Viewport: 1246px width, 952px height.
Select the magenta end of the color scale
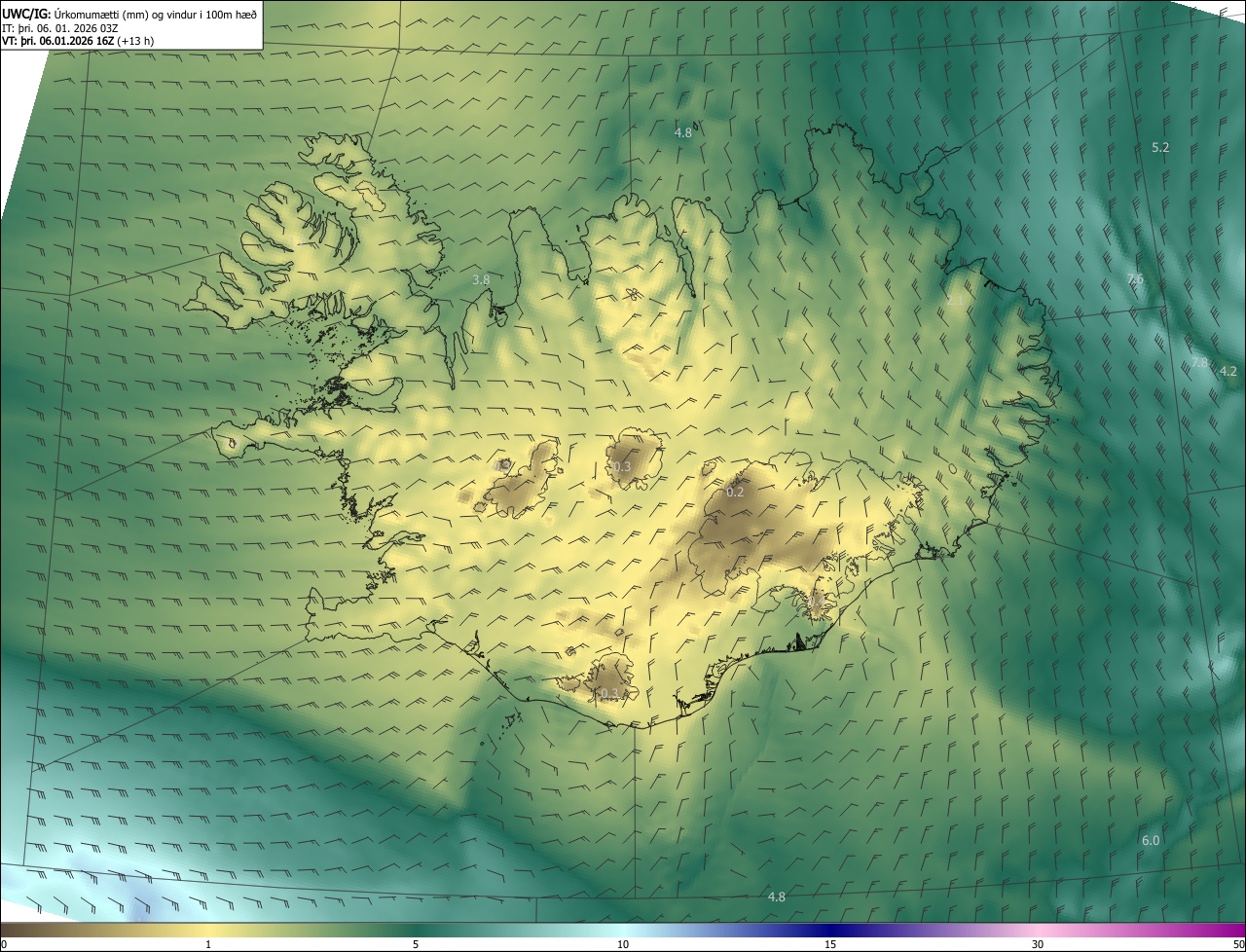1225,930
